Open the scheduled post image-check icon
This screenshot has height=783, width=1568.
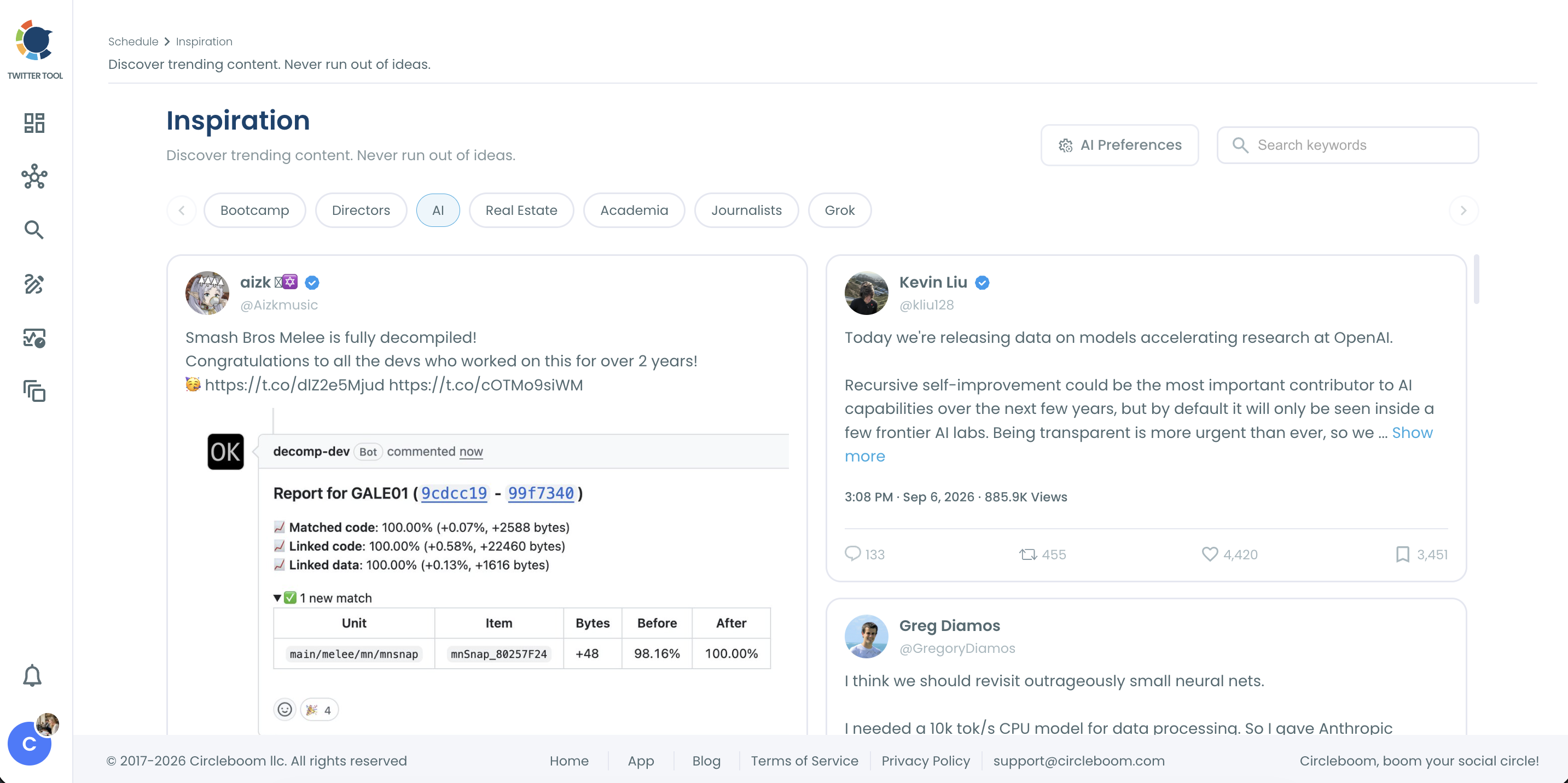click(x=34, y=338)
